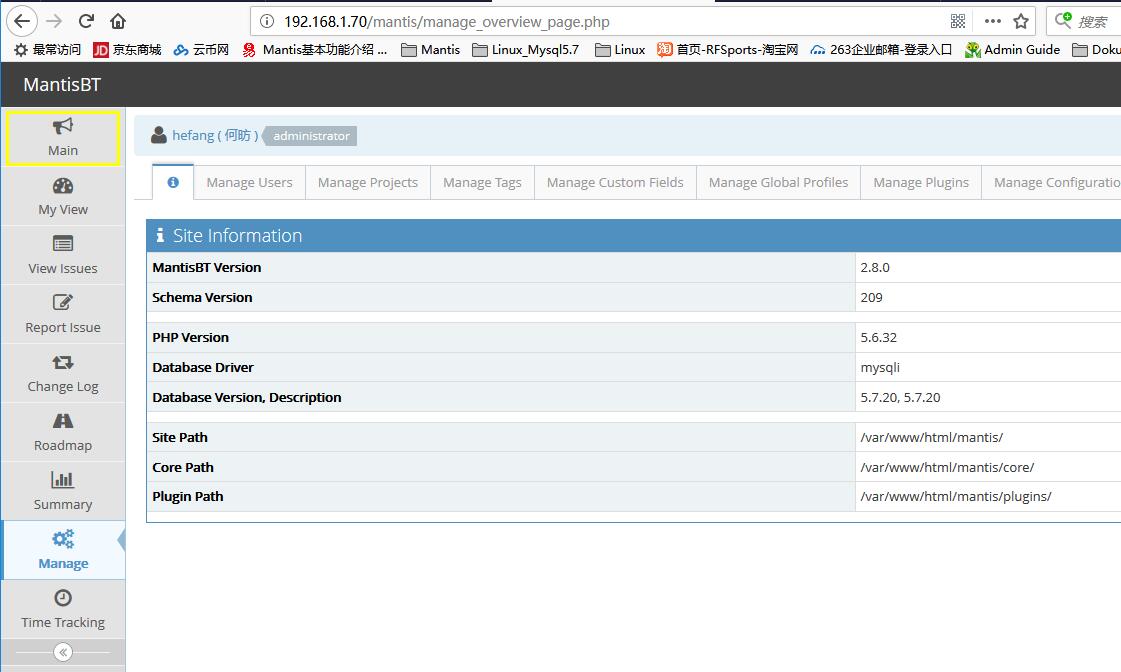The image size is (1121, 672).
Task: Click the hefang username link
Action: pyautogui.click(x=193, y=135)
